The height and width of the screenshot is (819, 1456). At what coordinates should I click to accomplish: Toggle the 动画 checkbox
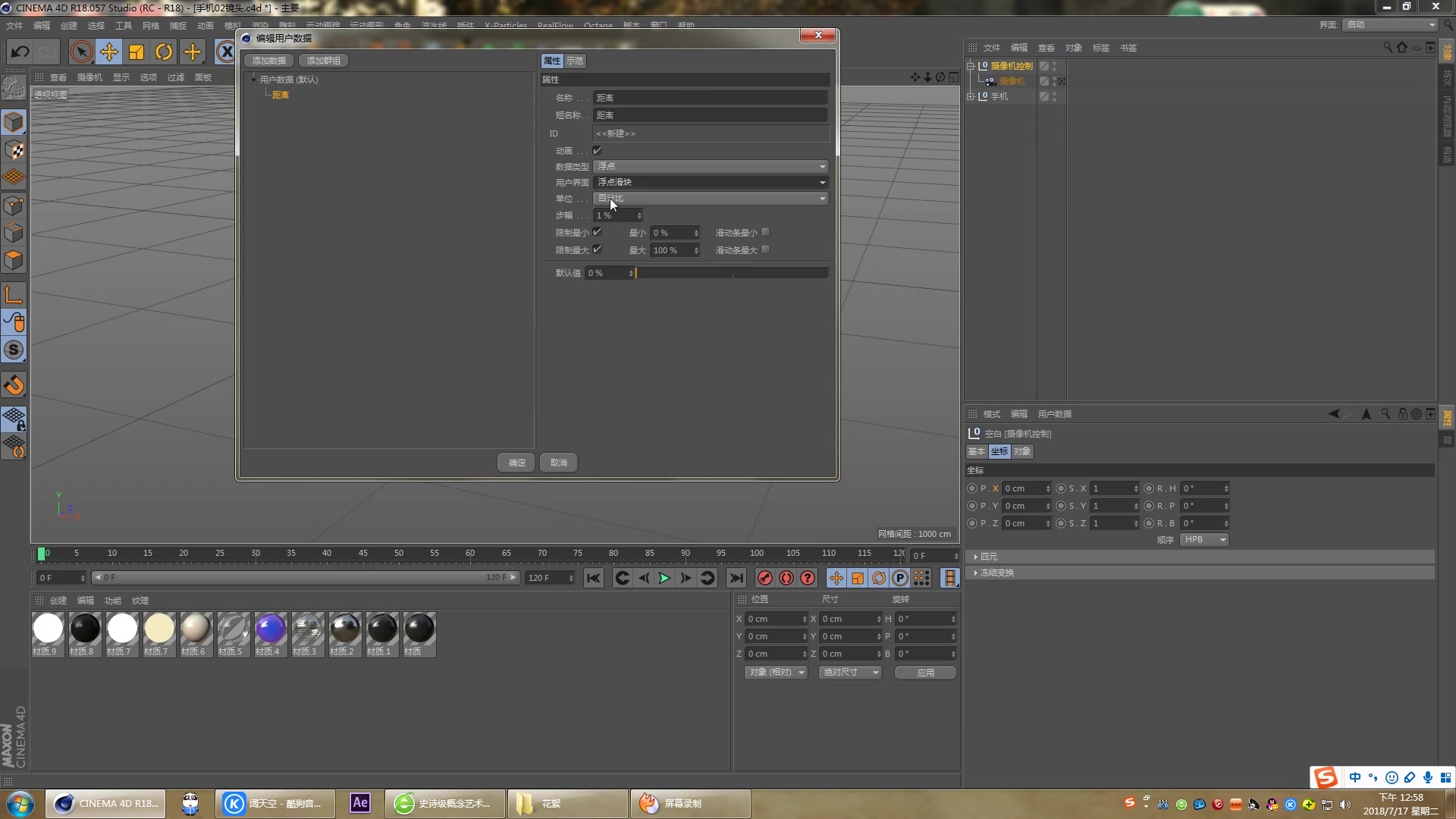tap(598, 151)
